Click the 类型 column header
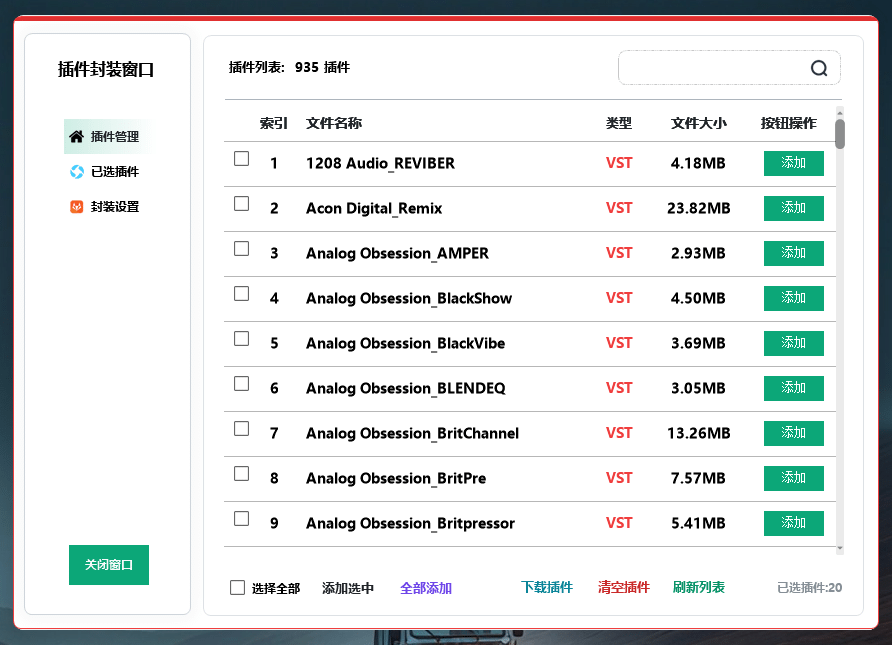892x645 pixels. (x=619, y=123)
